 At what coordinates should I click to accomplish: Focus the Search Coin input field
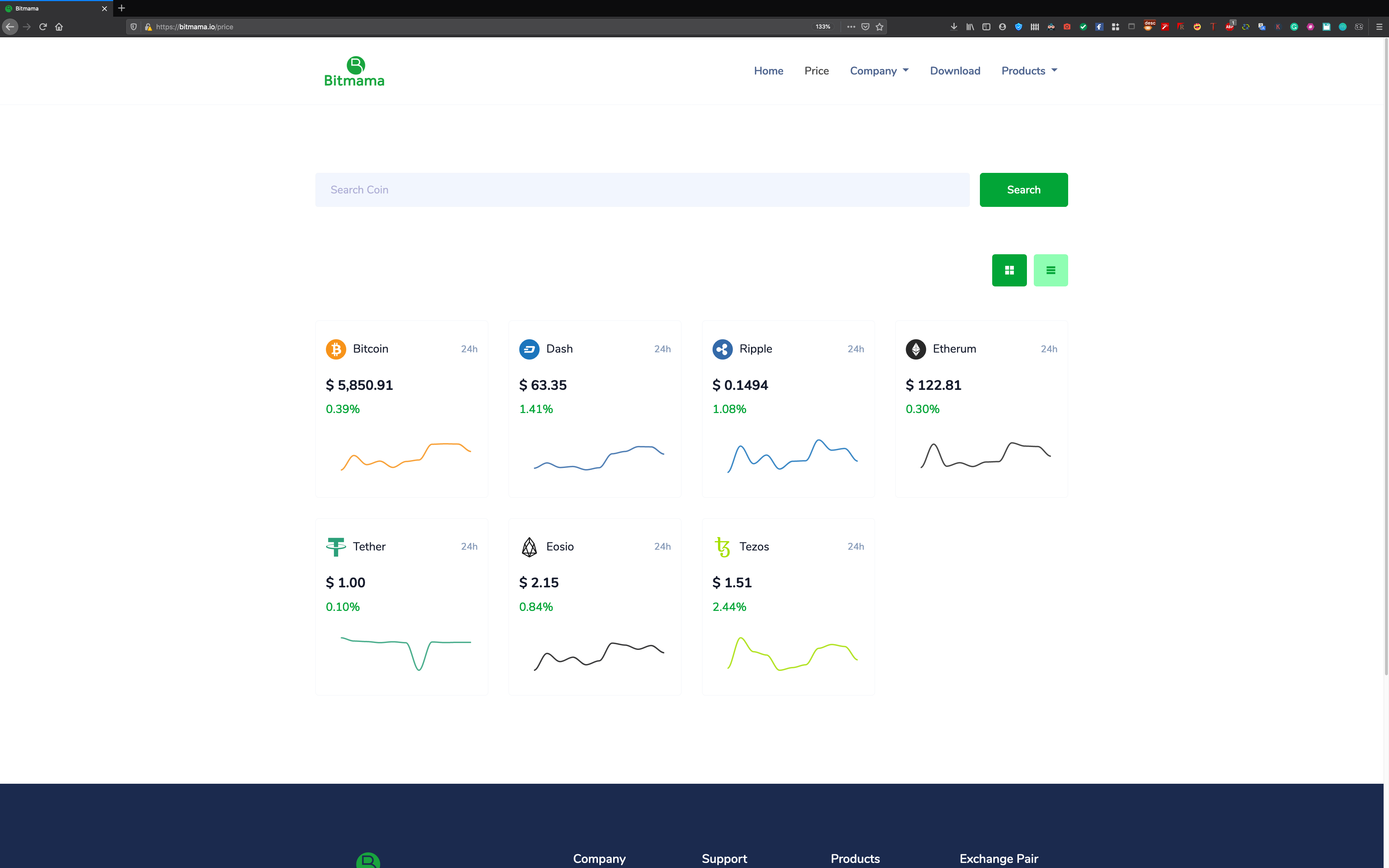click(x=642, y=190)
